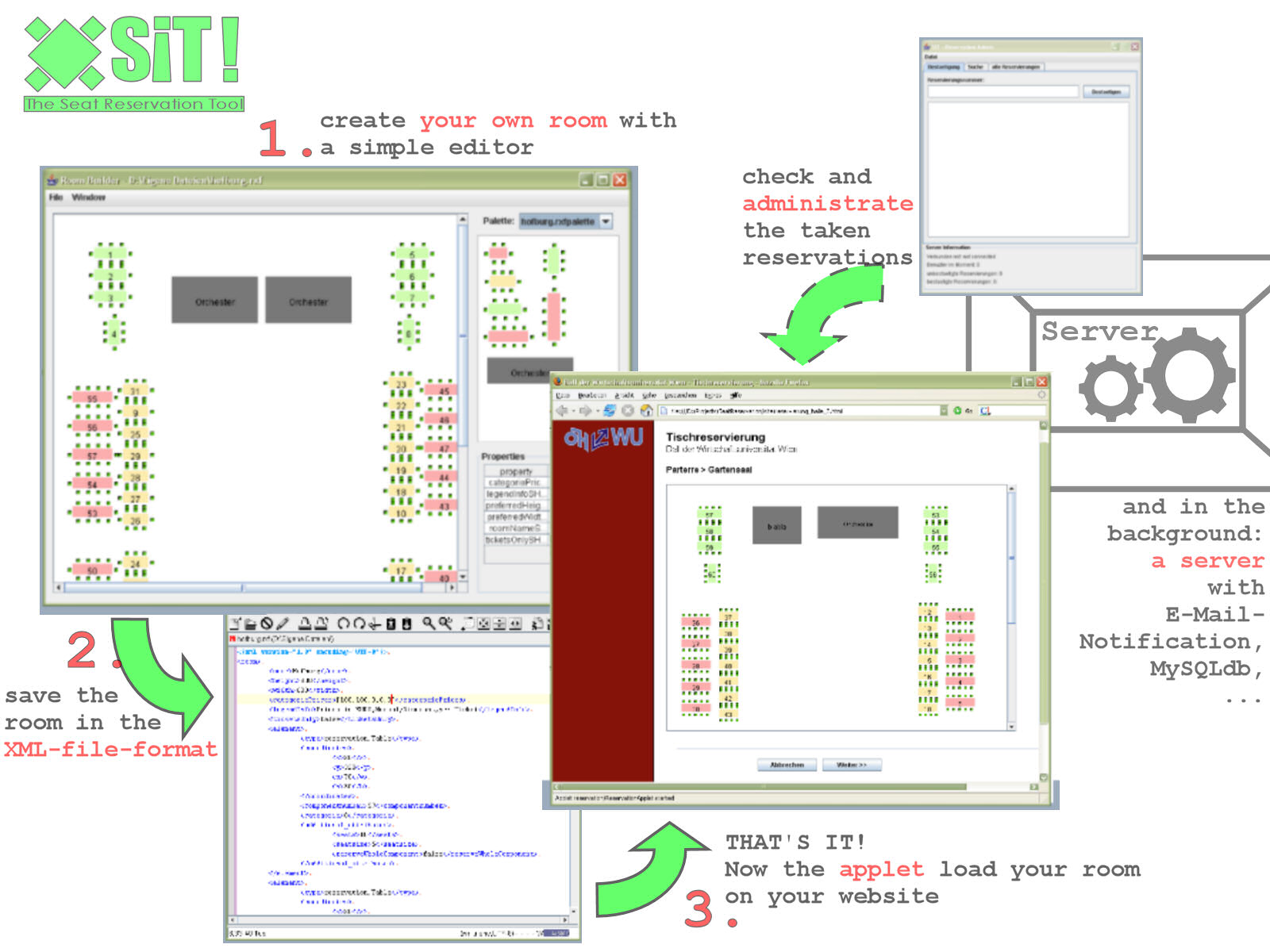Click the open-file icon in the XML editor toolbar
The width and height of the screenshot is (1270, 952).
pos(252,624)
